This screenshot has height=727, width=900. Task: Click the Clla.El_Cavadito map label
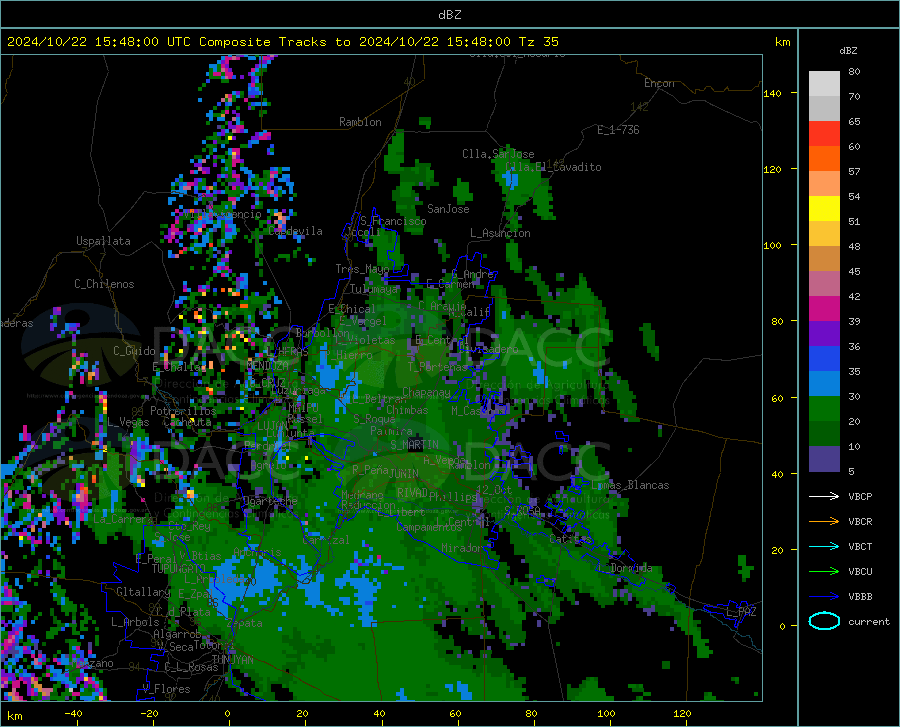[553, 167]
